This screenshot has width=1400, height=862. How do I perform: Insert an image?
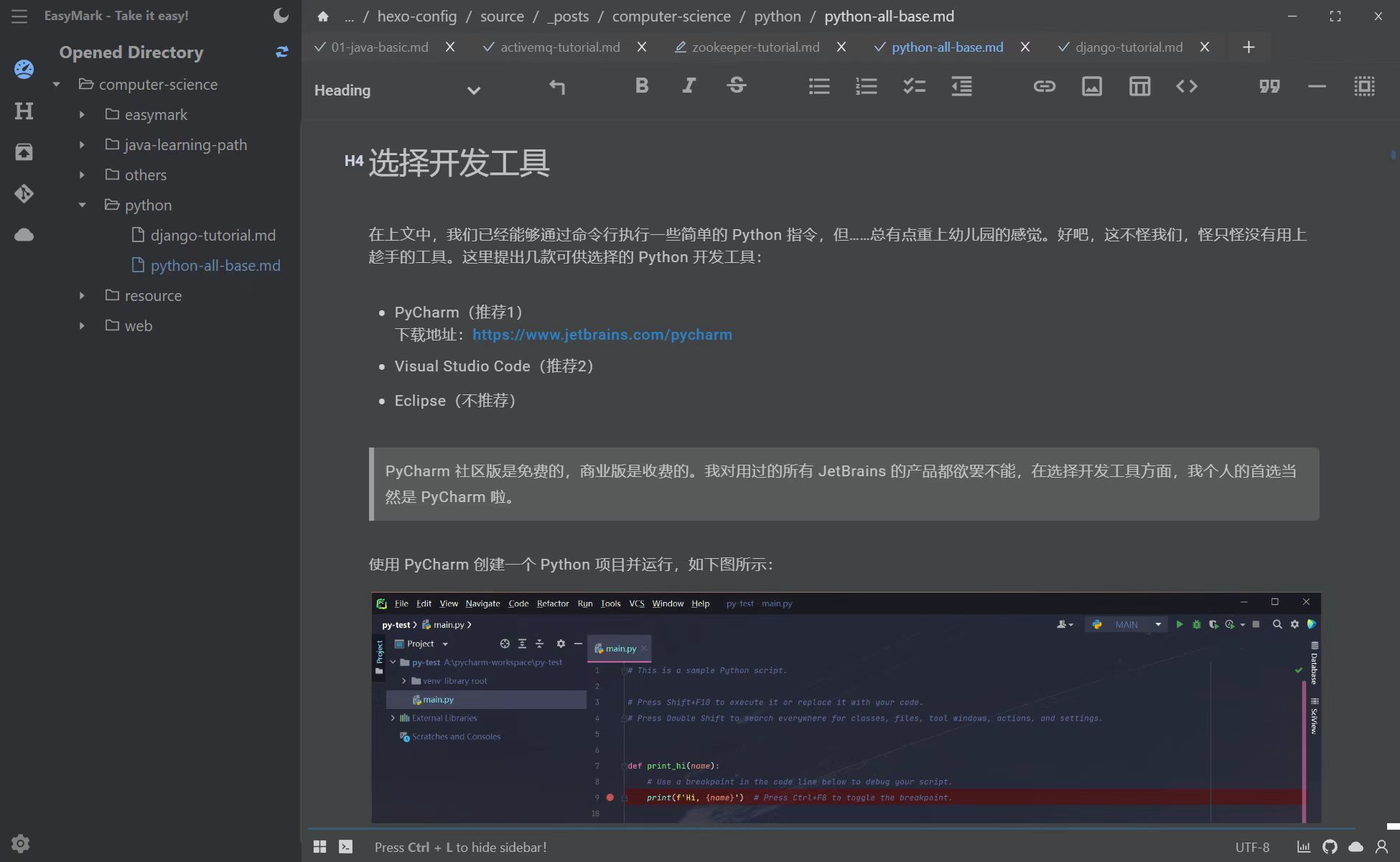tap(1092, 86)
